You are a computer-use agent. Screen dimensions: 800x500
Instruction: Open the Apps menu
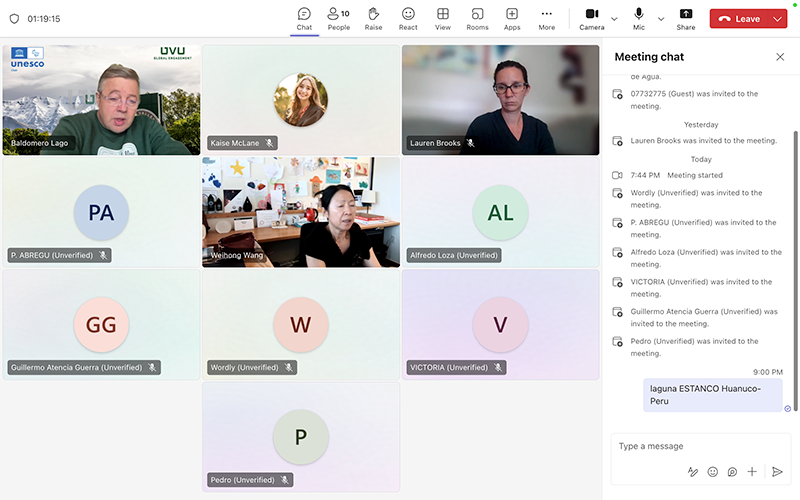click(512, 18)
